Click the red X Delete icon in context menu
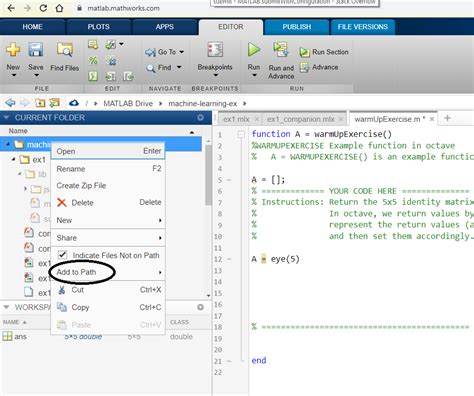This screenshot has width=474, height=396. click(x=62, y=202)
